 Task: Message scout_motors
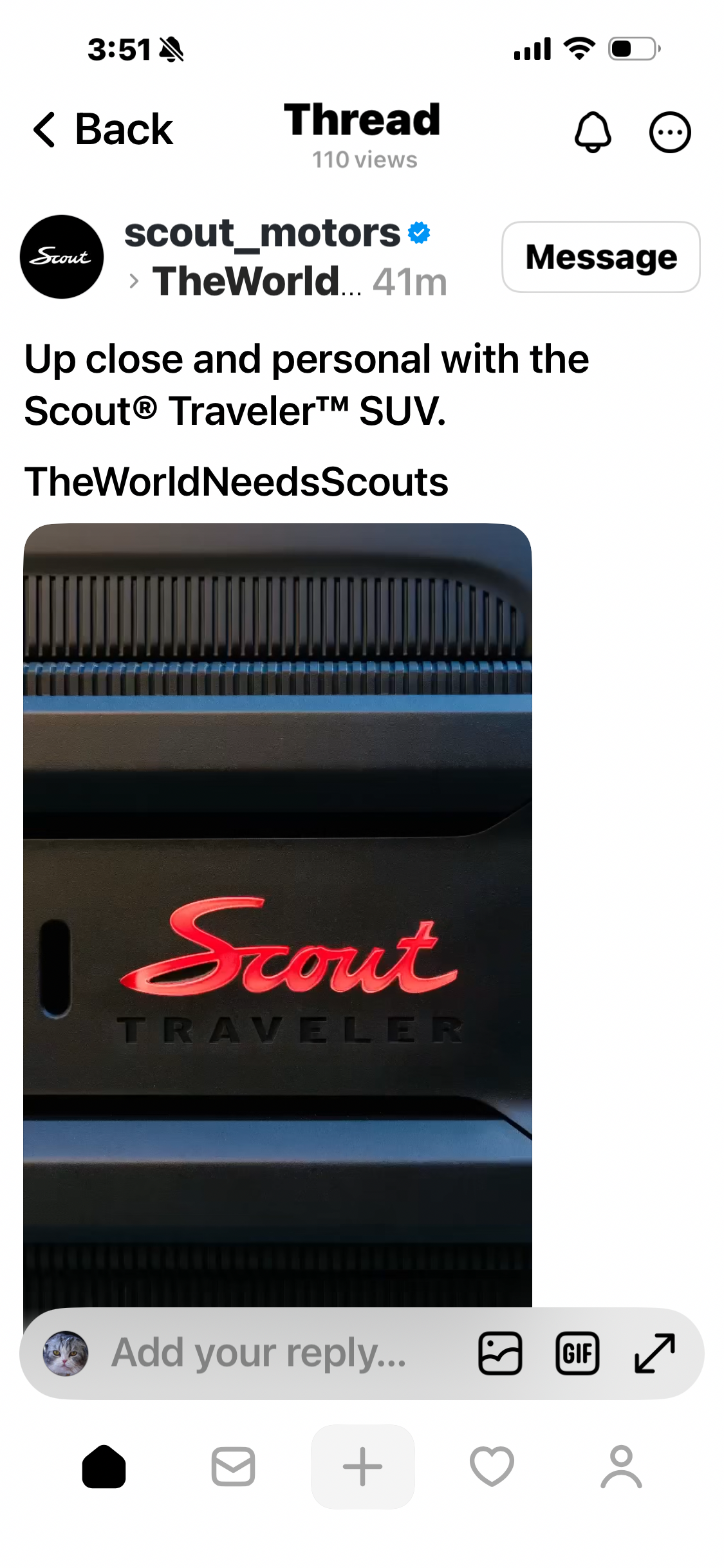(601, 257)
